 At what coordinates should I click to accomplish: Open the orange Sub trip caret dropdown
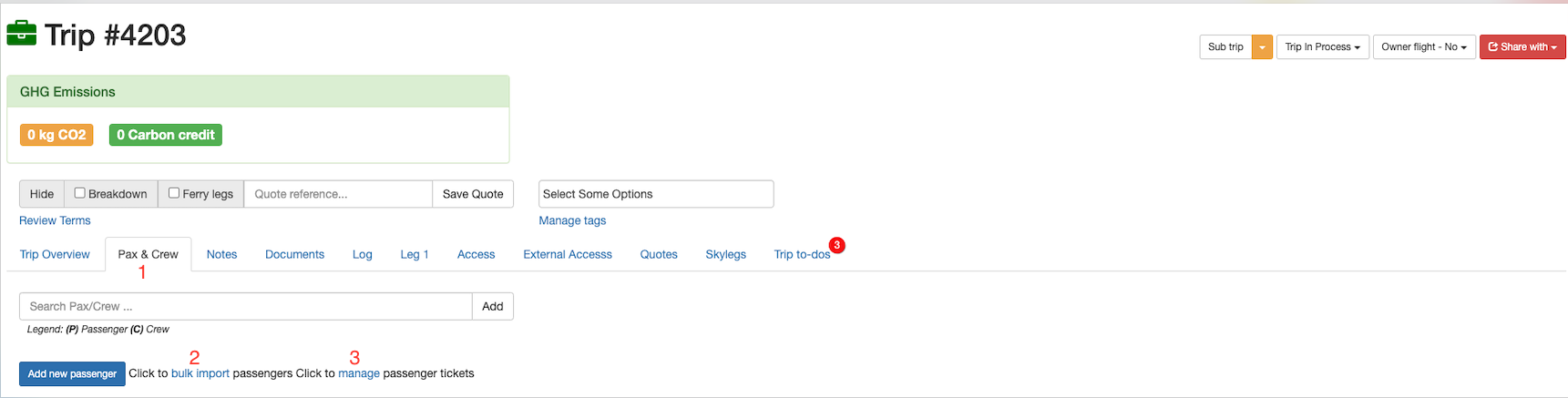tap(1262, 47)
